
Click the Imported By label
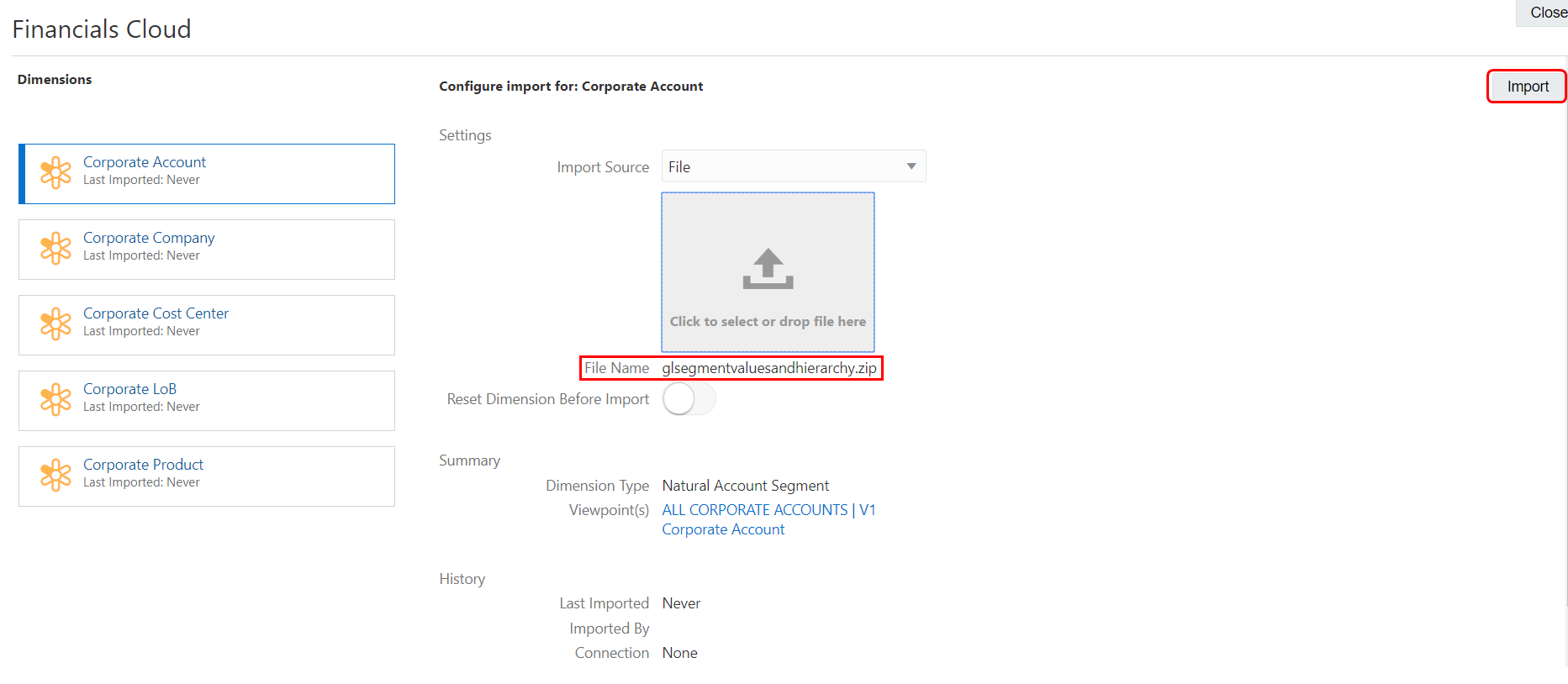(609, 629)
